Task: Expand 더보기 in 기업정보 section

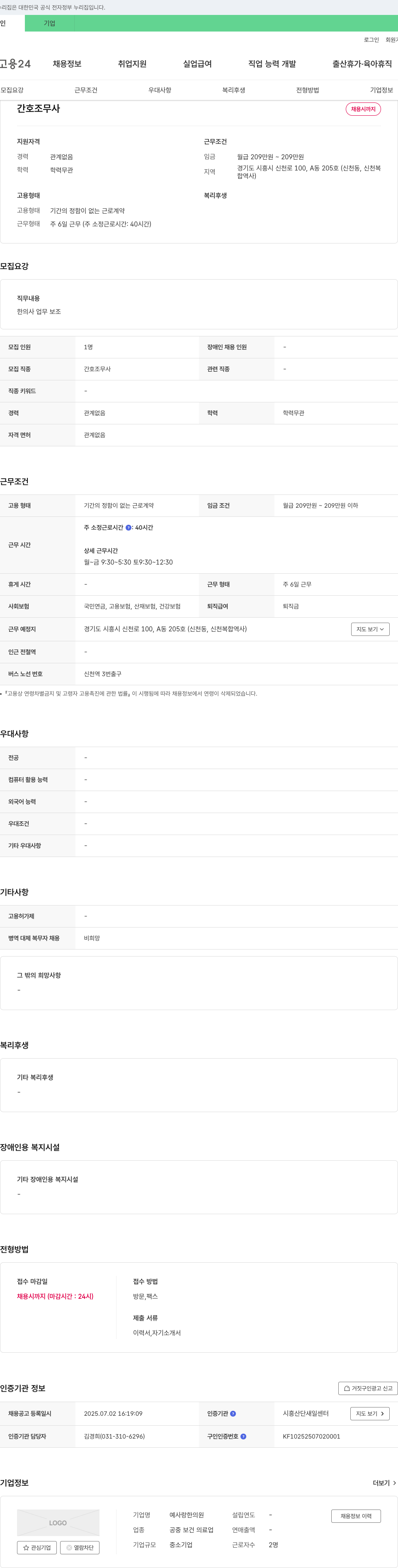Action: [x=385, y=1483]
